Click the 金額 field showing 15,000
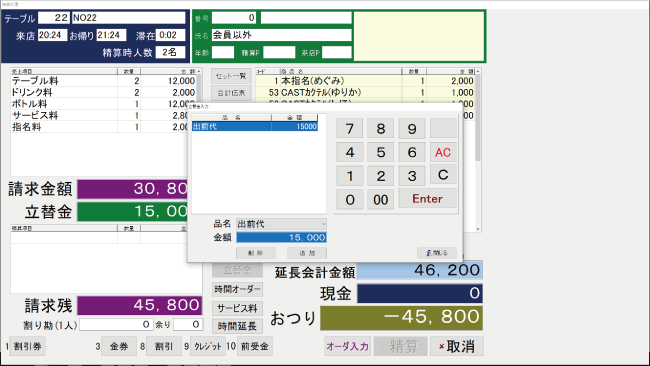Screen dimensions: 650x366 (x=281, y=238)
